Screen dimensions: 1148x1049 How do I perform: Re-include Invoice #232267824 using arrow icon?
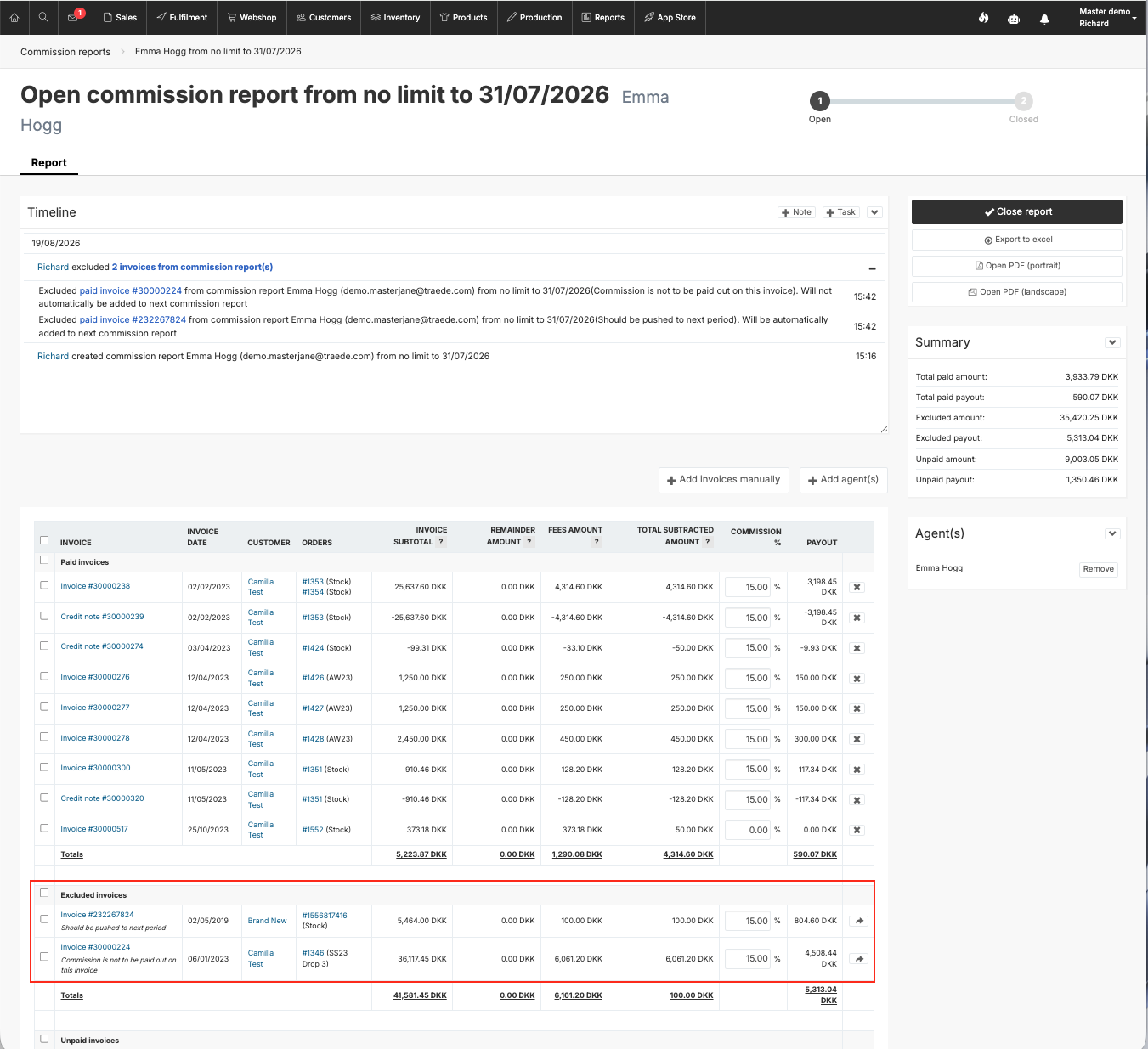click(858, 921)
